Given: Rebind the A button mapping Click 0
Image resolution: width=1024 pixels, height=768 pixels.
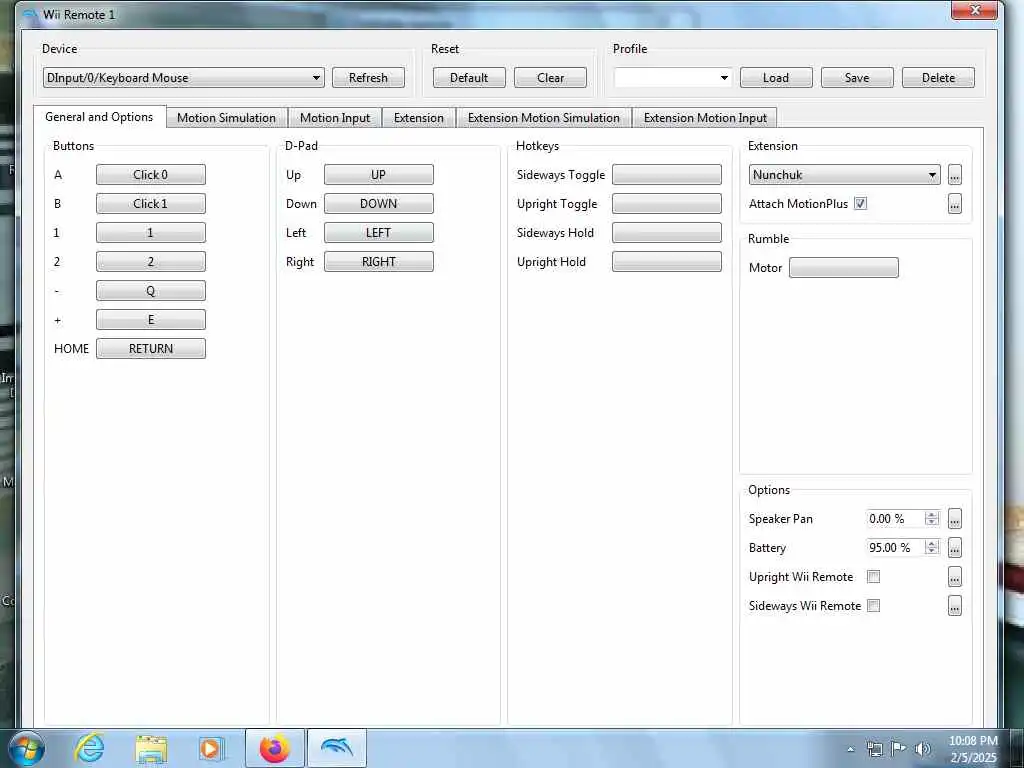Looking at the screenshot, I should (x=151, y=174).
